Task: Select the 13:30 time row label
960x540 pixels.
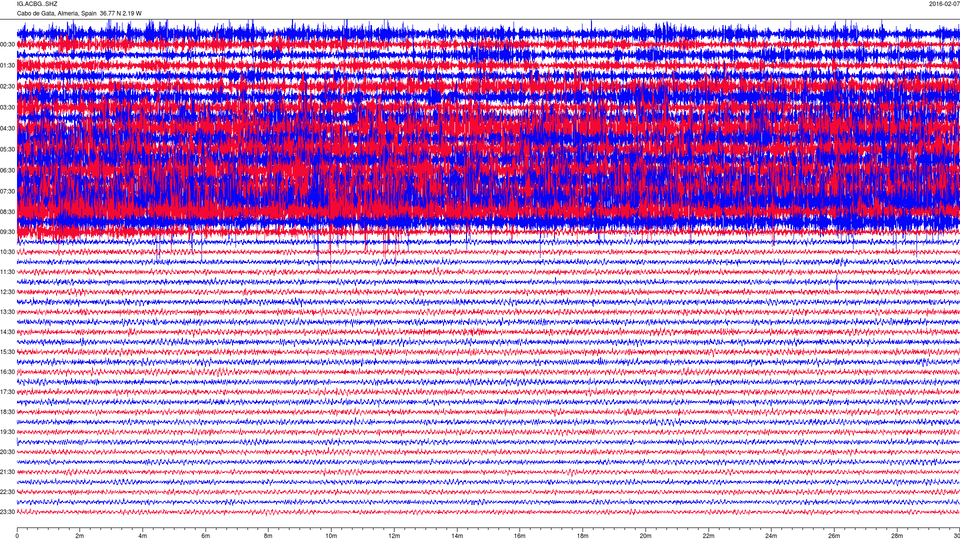Action: pos(7,312)
